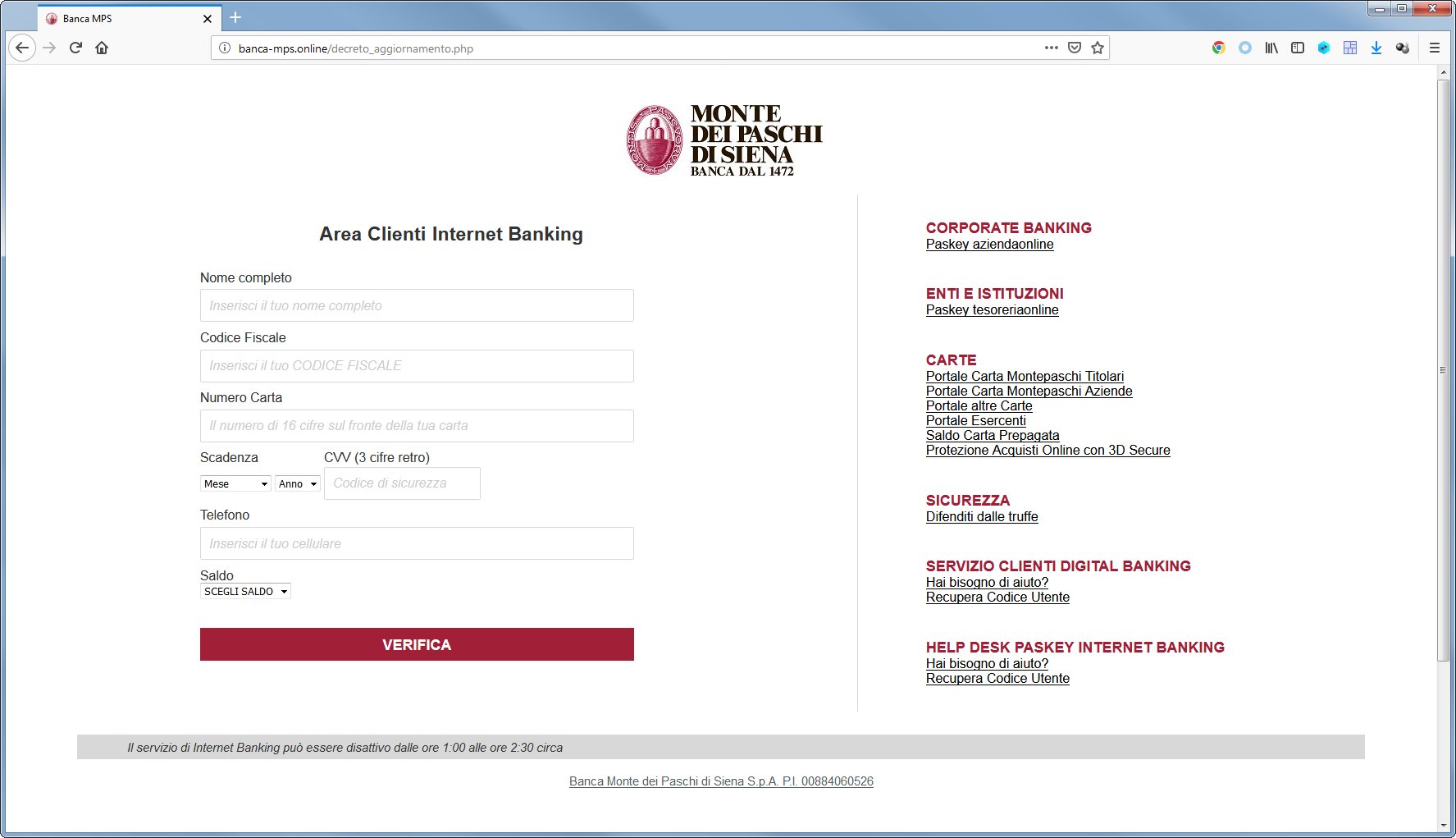Click the 'Area Clienti Internet Banking' title
The width and height of the screenshot is (1456, 838).
click(x=451, y=234)
